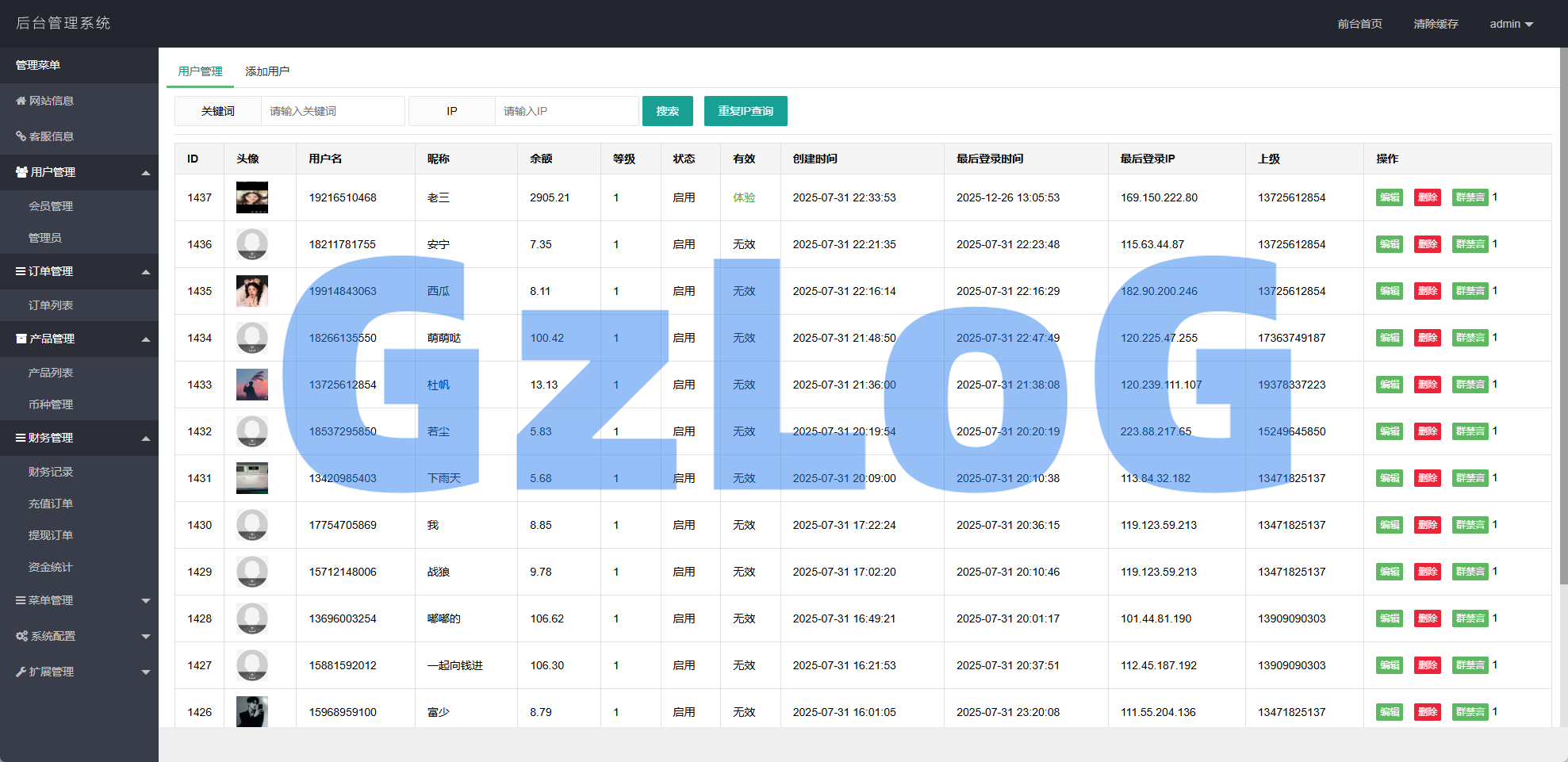Click the 重复IP查询 button
This screenshot has height=762, width=1568.
[x=746, y=111]
